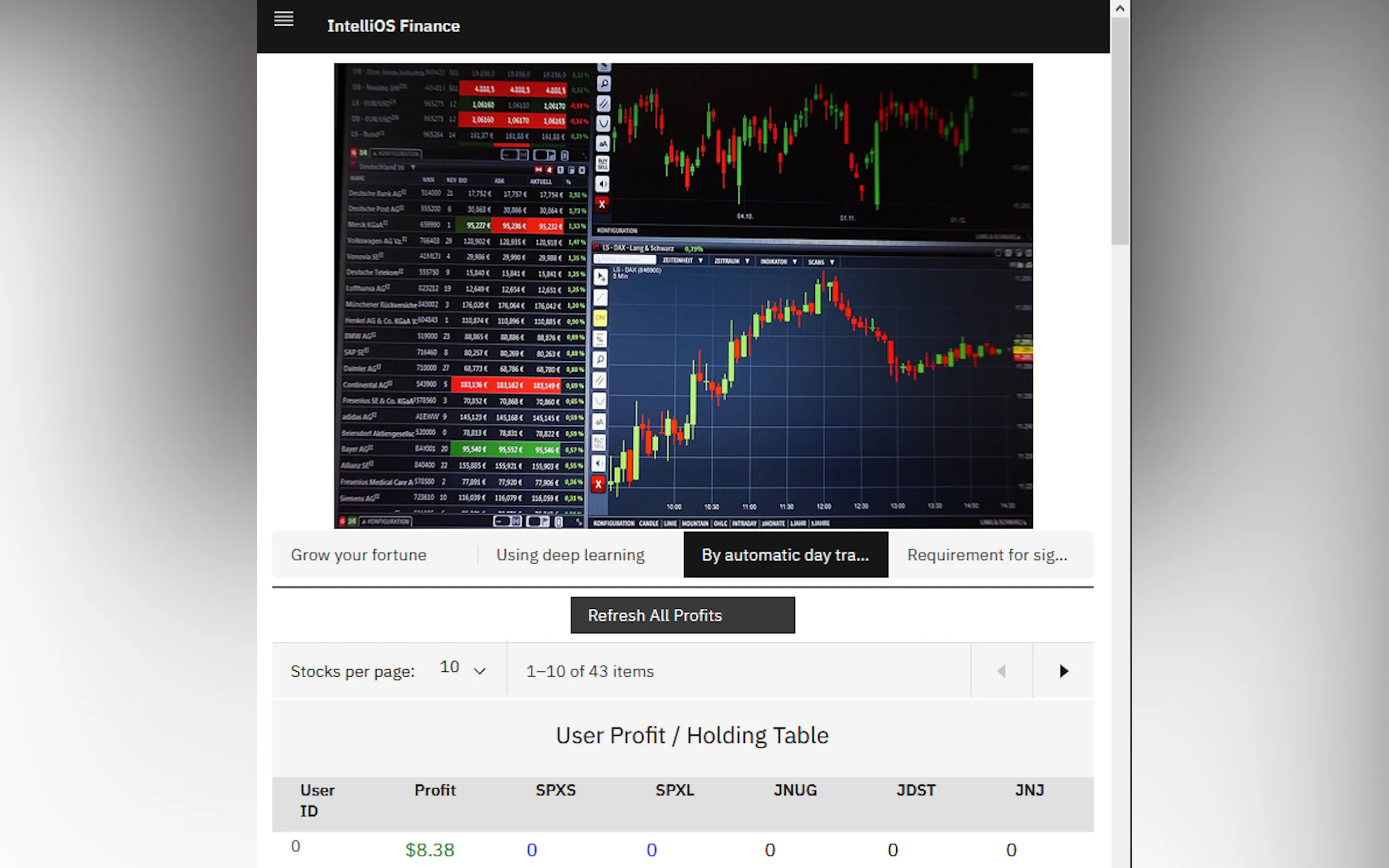1389x868 pixels.
Task: Open the 'Requirement for sig...' tab
Action: (x=987, y=555)
